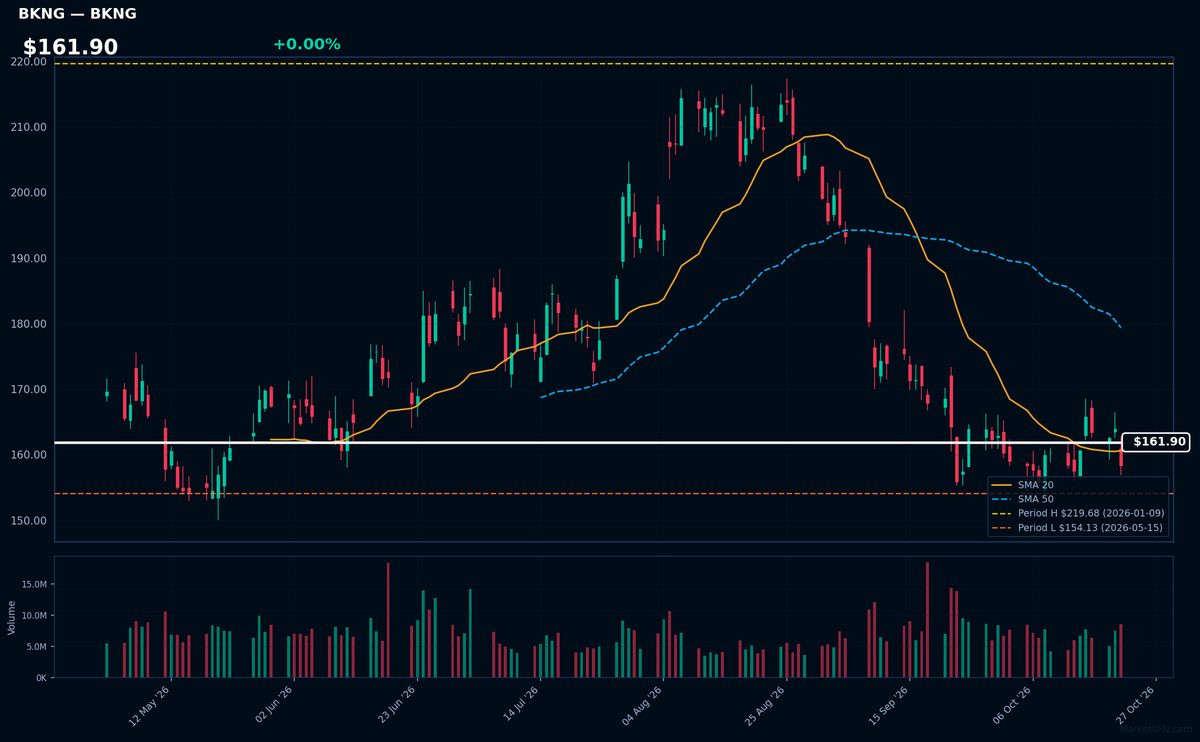Click the 04 Aug '26 date label

[x=642, y=705]
